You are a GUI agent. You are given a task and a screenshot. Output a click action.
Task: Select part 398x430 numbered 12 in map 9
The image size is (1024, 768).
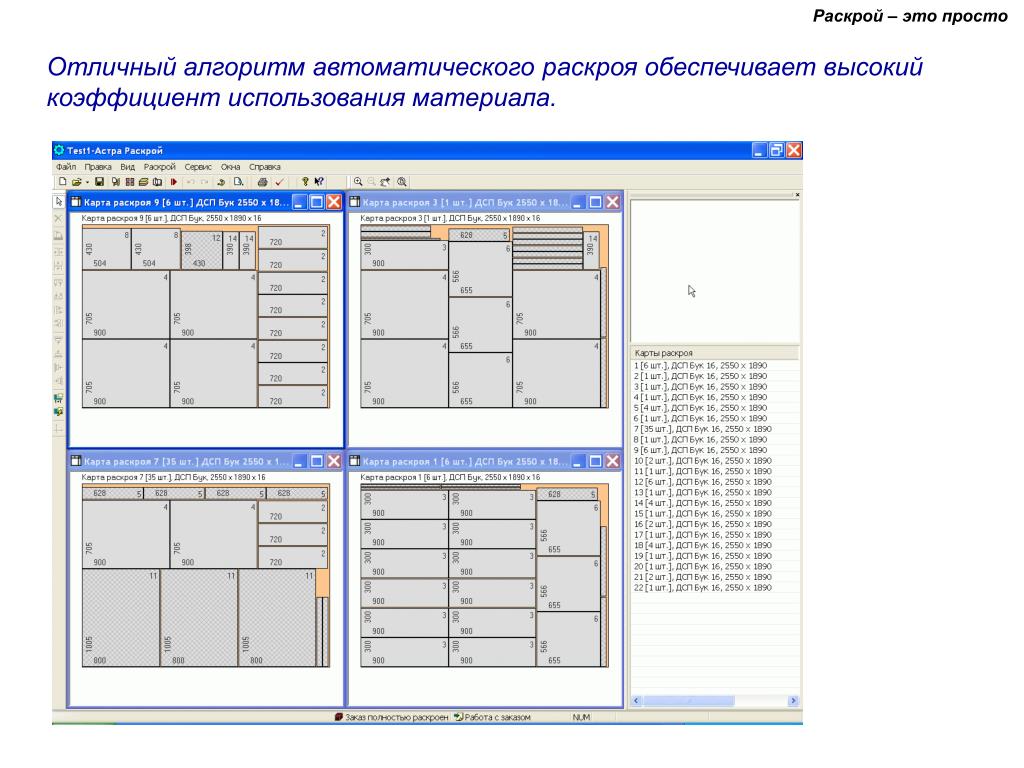tap(202, 251)
